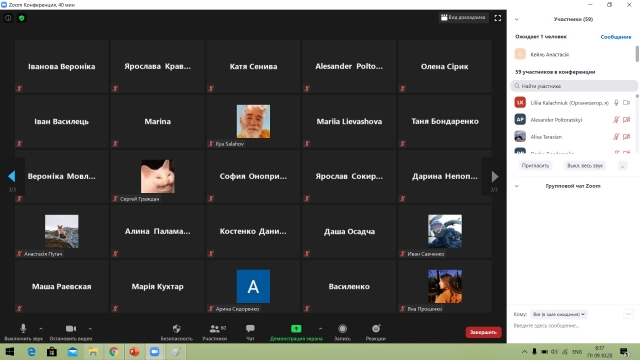Viewport: 640px width, 360px height.
Task: Select Анастасія Путач fox photo tile
Action: tap(62, 231)
